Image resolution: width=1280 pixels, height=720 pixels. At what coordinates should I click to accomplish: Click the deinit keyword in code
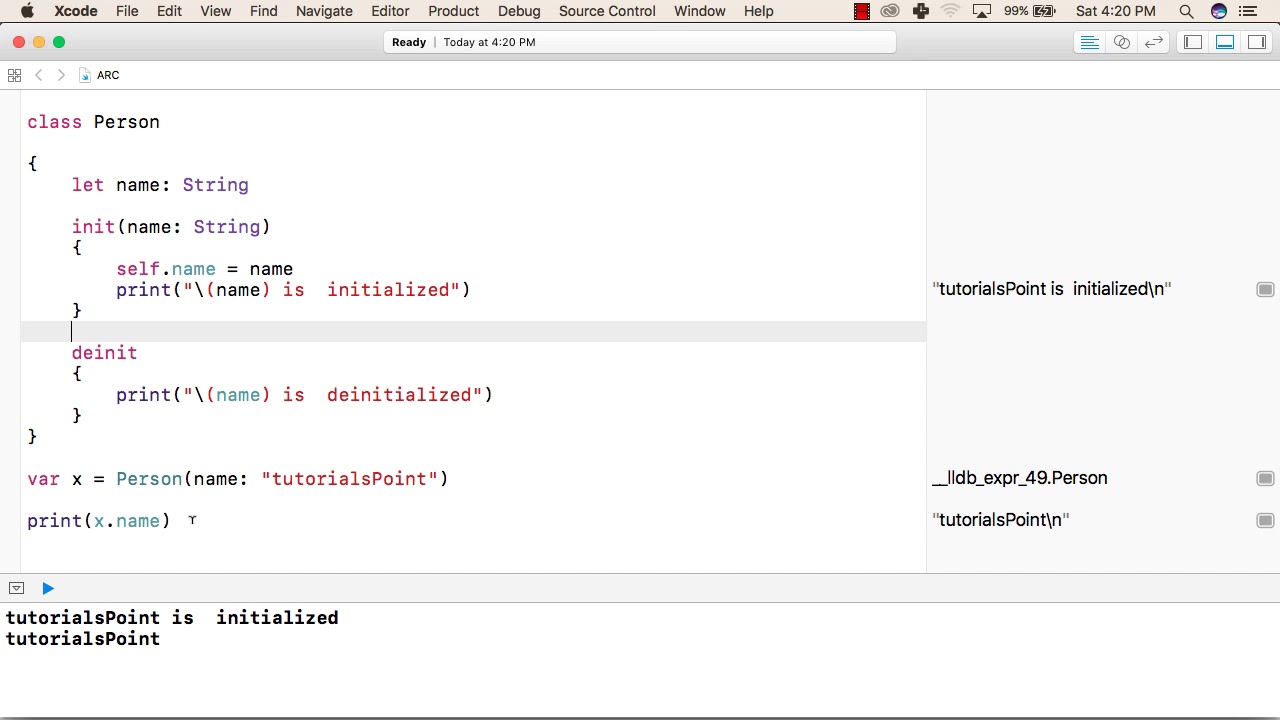point(104,353)
